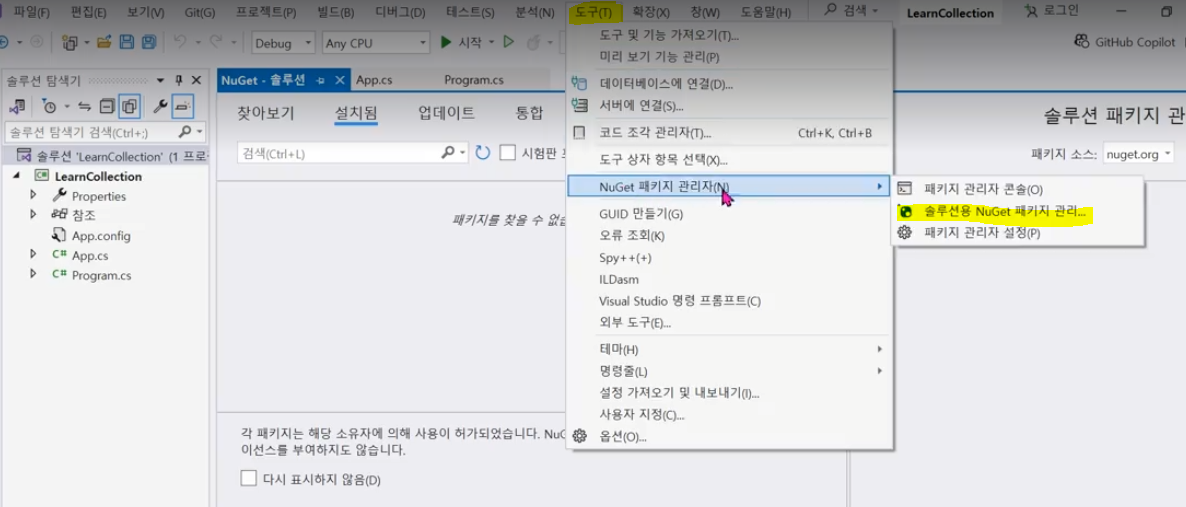Click the Save icon in toolbar
The image size is (1186, 507).
pyautogui.click(x=127, y=42)
